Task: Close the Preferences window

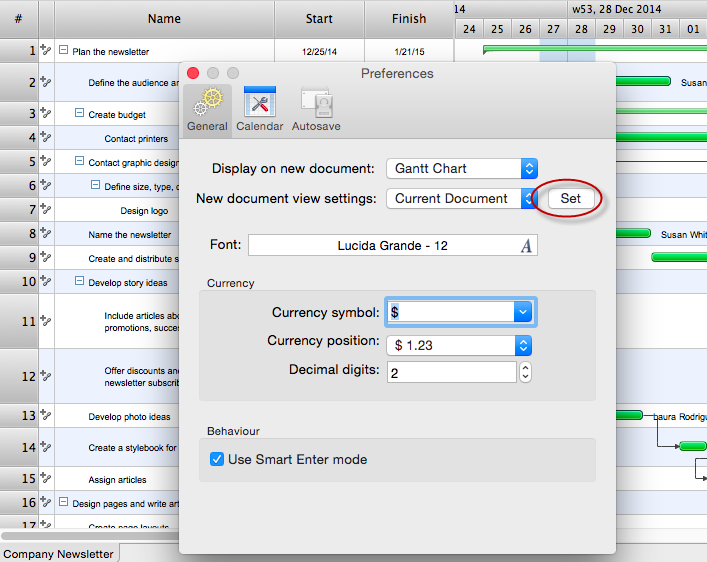Action: 193,73
